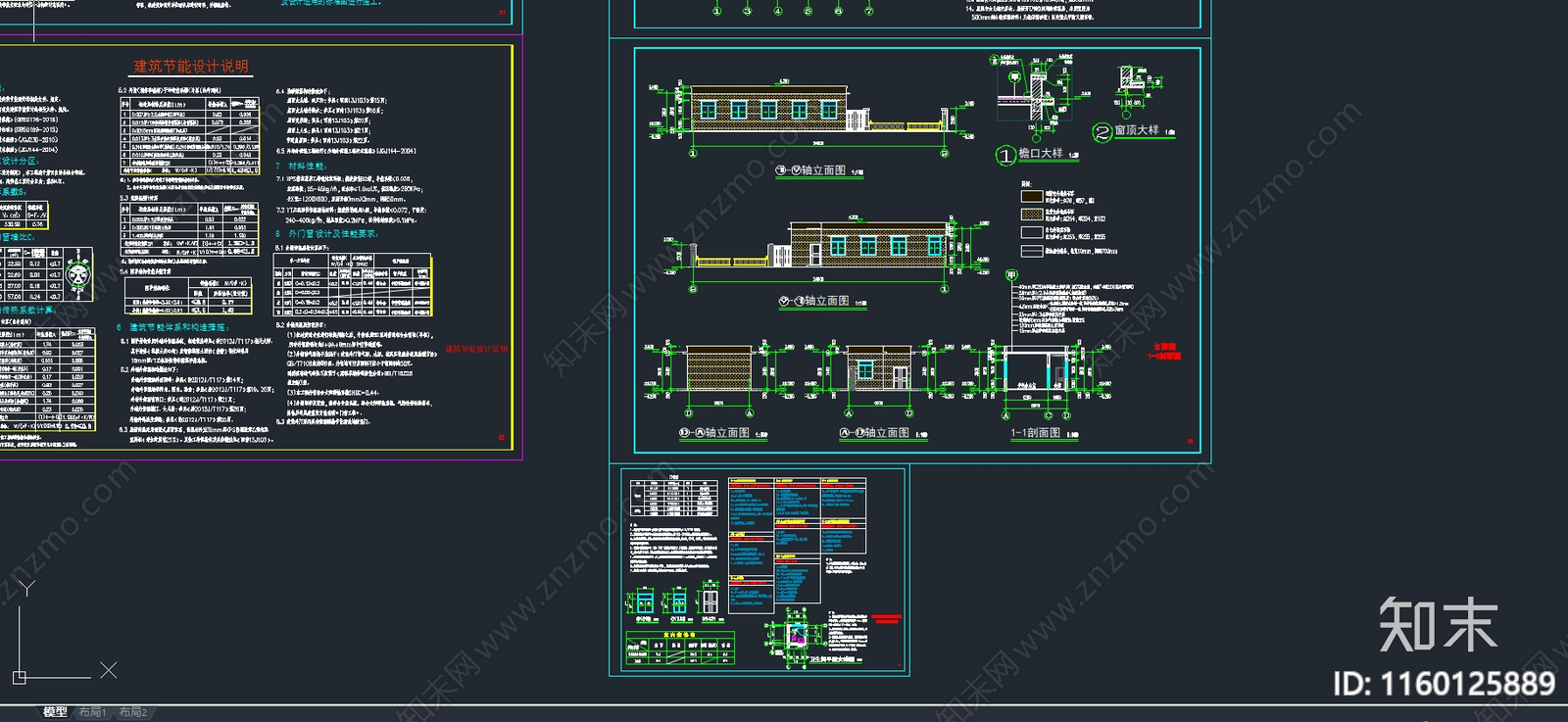
Task: Switch to the 模型 model tab
Action: [x=55, y=712]
